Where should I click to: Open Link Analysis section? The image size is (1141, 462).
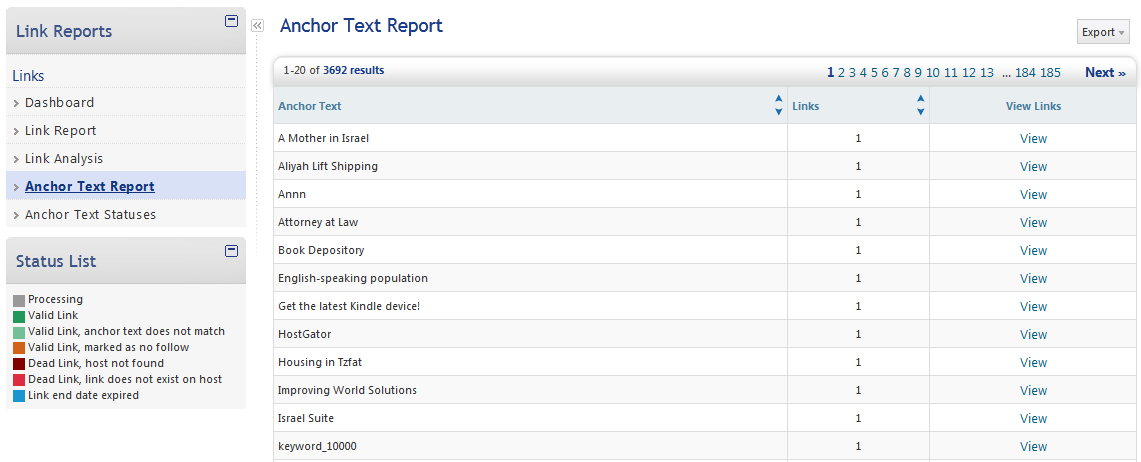[x=63, y=159]
